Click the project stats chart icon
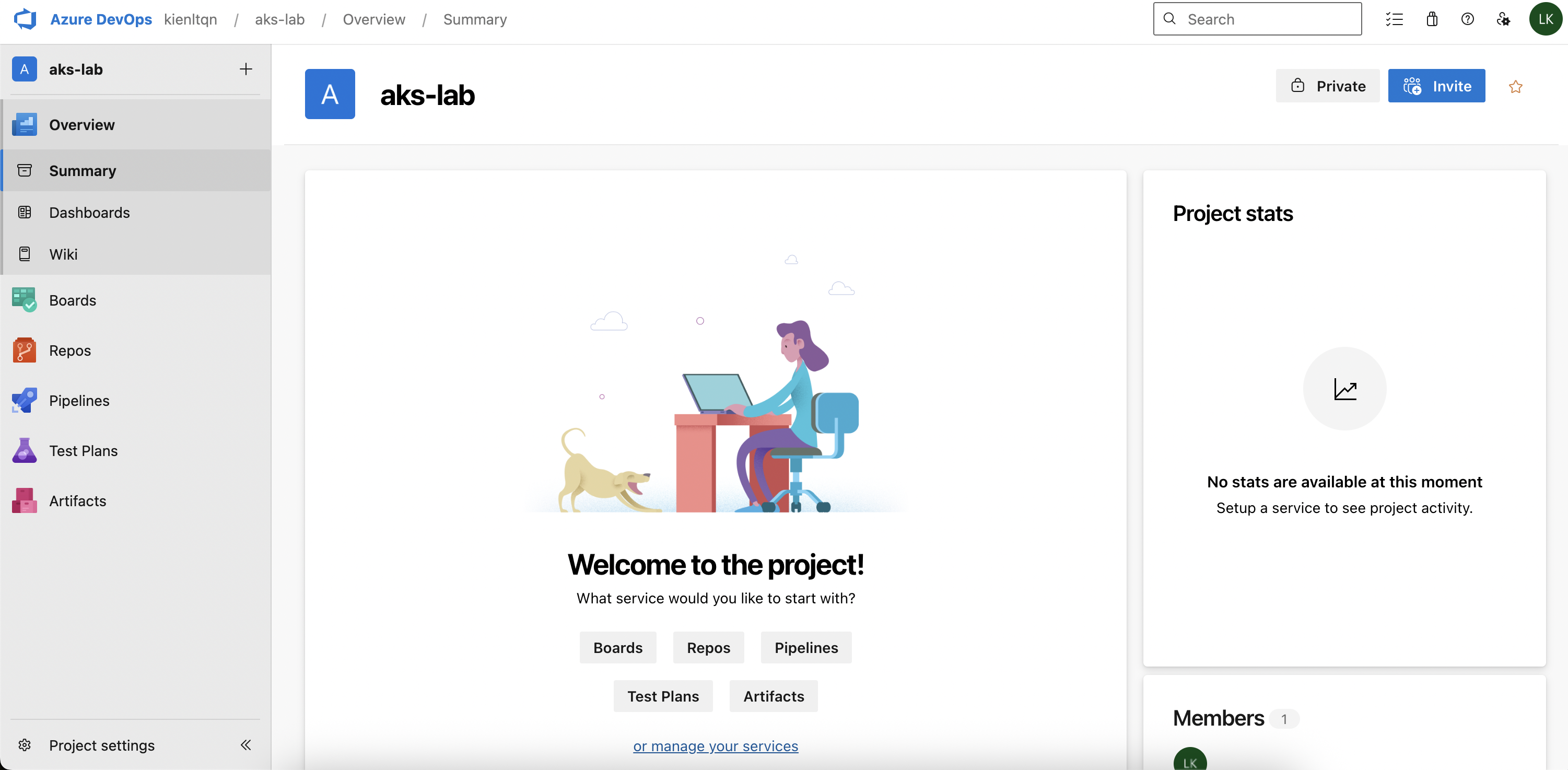 coord(1344,389)
